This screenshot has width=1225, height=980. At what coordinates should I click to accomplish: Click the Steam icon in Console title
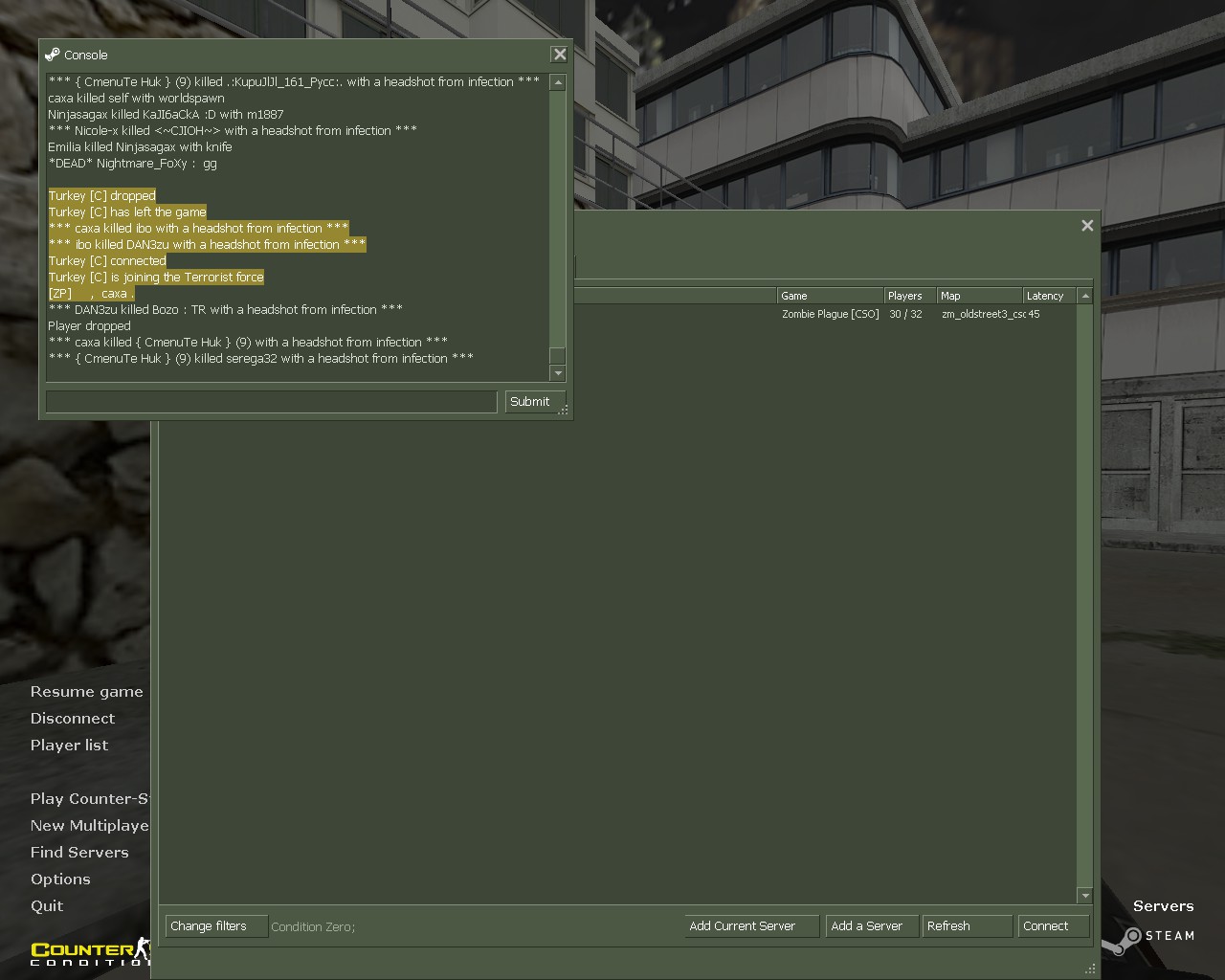[x=53, y=56]
